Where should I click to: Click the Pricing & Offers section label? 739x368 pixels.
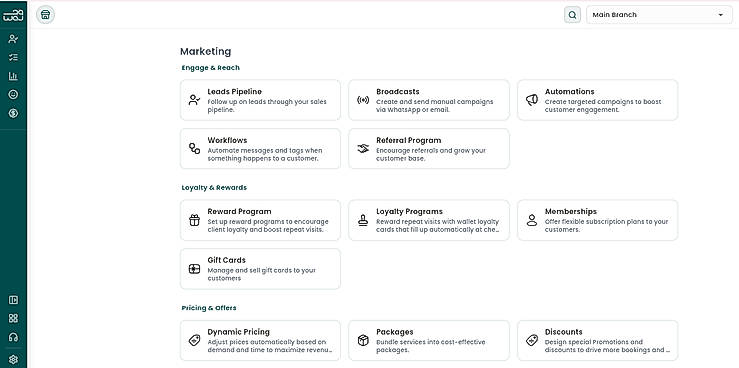pyautogui.click(x=209, y=308)
